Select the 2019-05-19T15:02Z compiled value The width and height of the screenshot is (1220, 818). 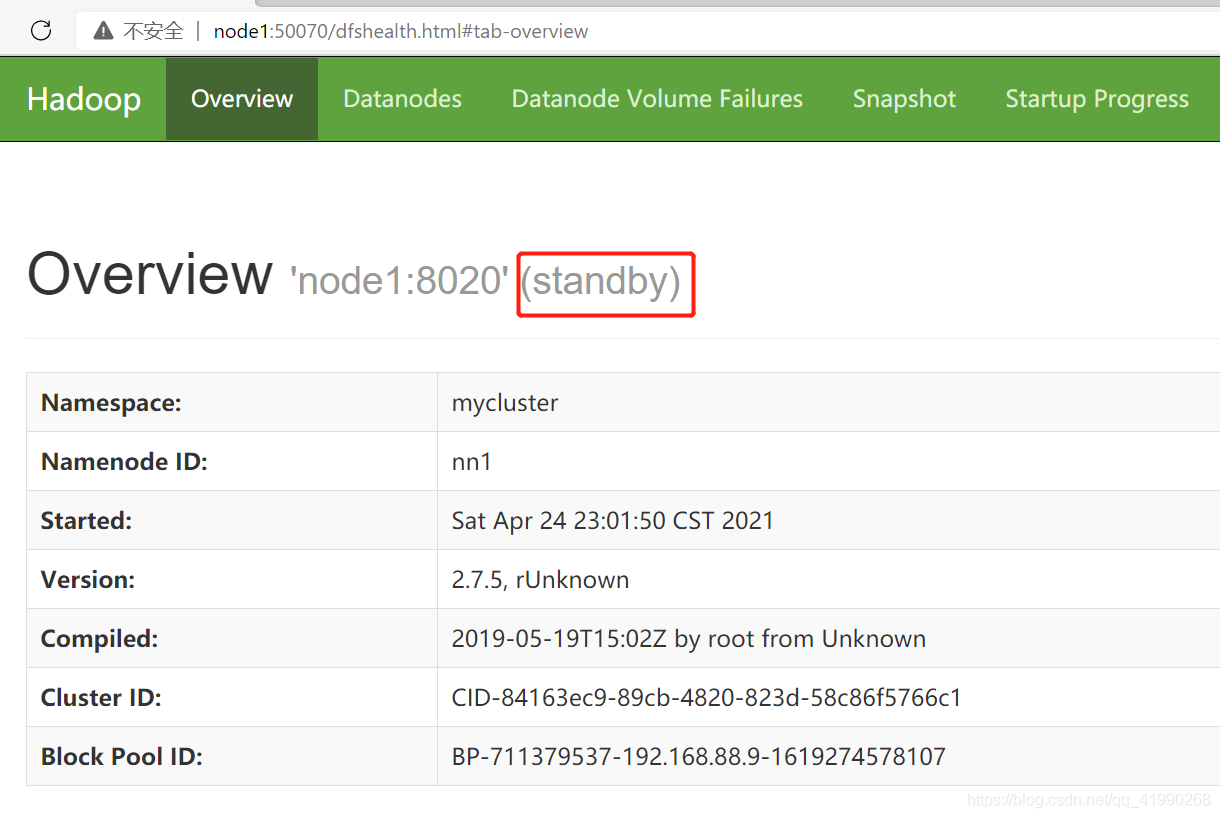pyautogui.click(x=689, y=639)
